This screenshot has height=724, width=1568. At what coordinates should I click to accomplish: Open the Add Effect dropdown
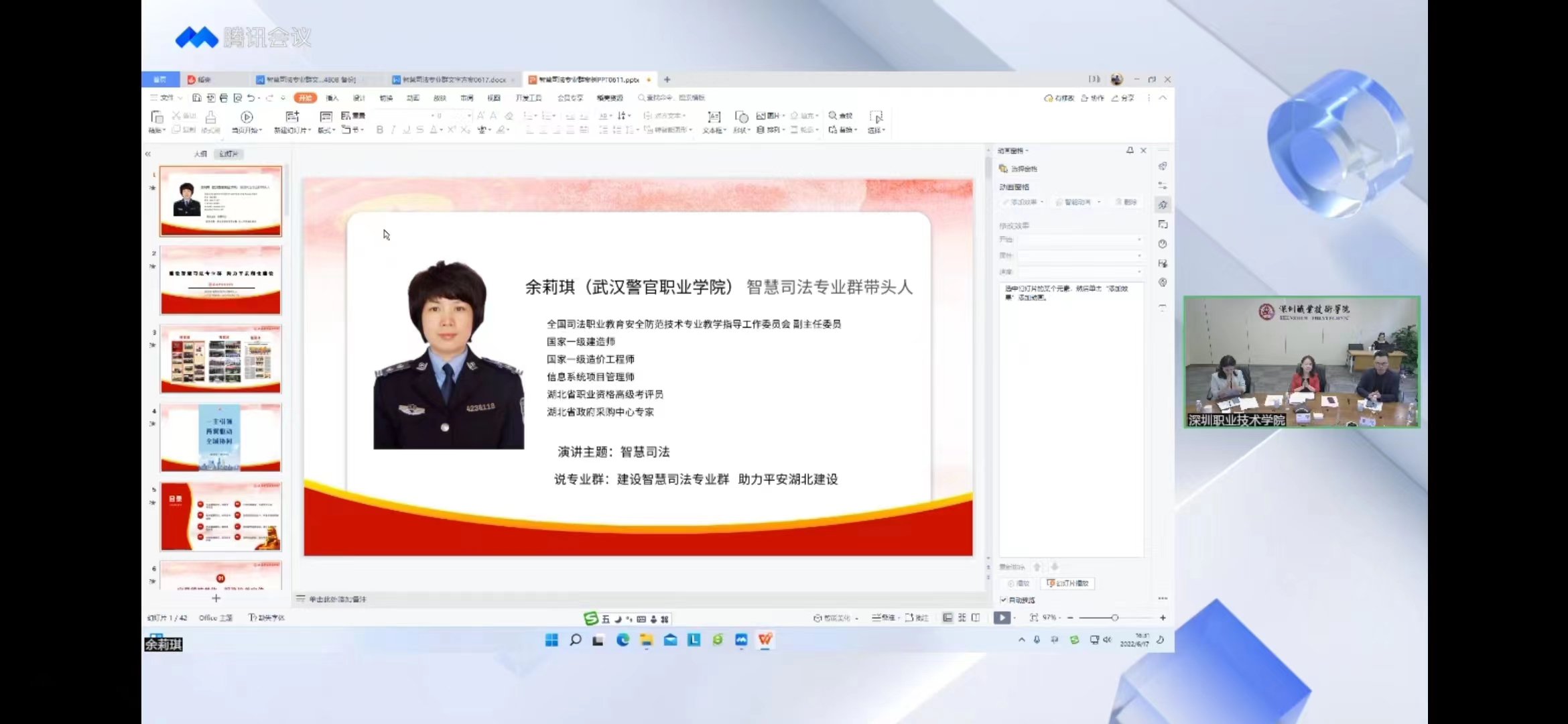tap(1023, 202)
